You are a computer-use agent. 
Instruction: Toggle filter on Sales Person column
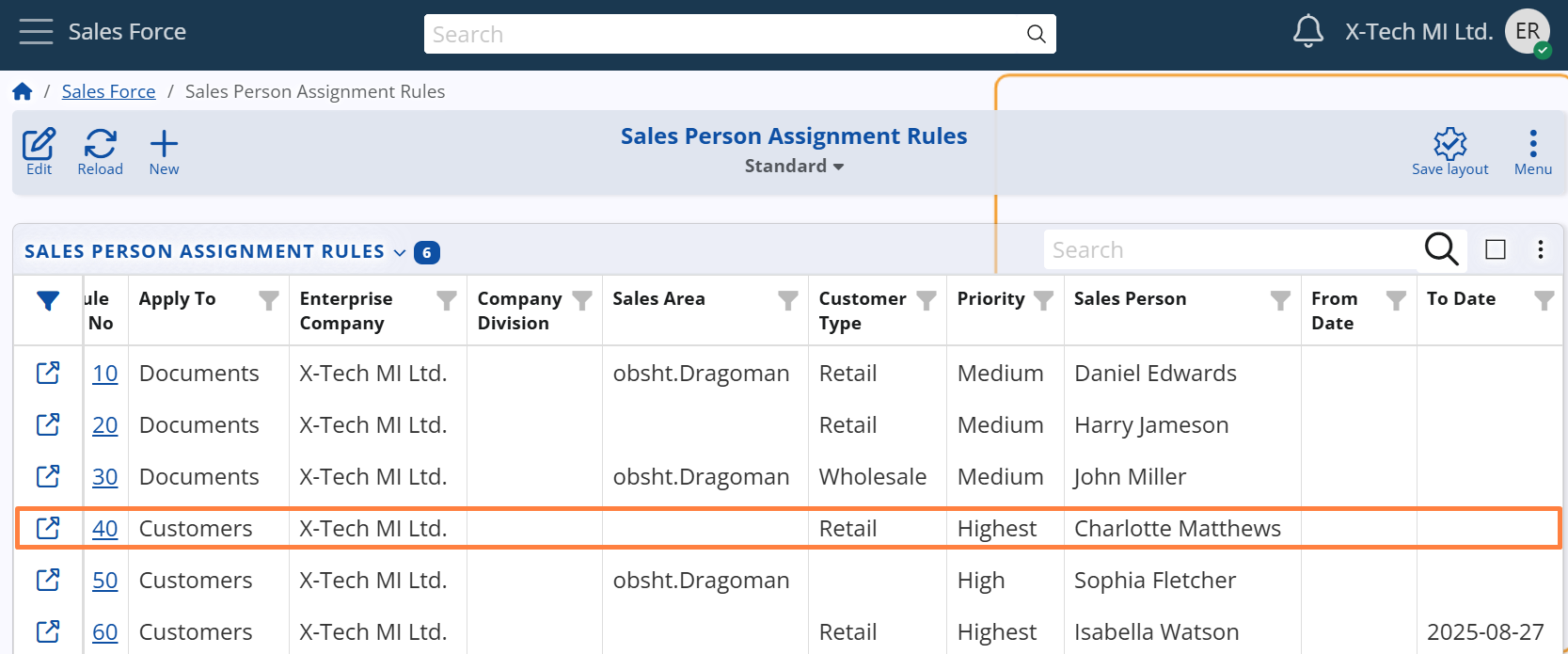1280,300
